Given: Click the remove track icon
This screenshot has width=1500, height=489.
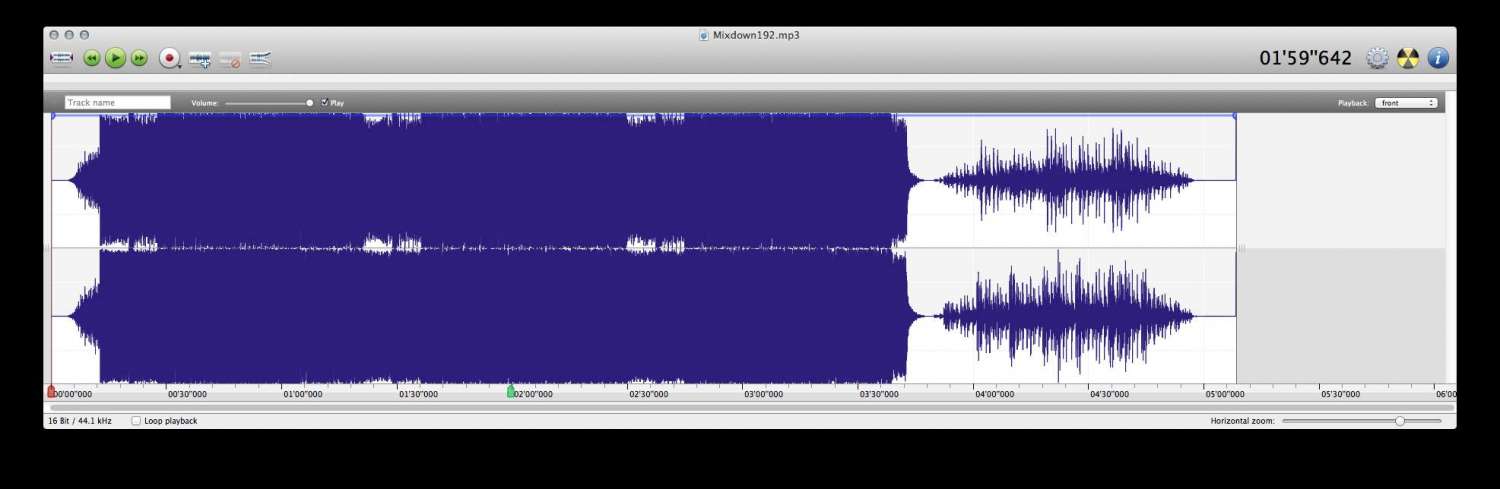Looking at the screenshot, I should tap(230, 60).
